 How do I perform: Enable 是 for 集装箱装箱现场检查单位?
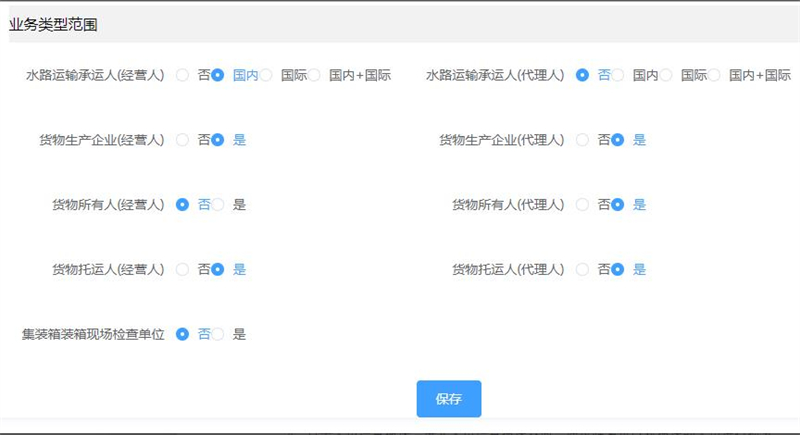(218, 334)
